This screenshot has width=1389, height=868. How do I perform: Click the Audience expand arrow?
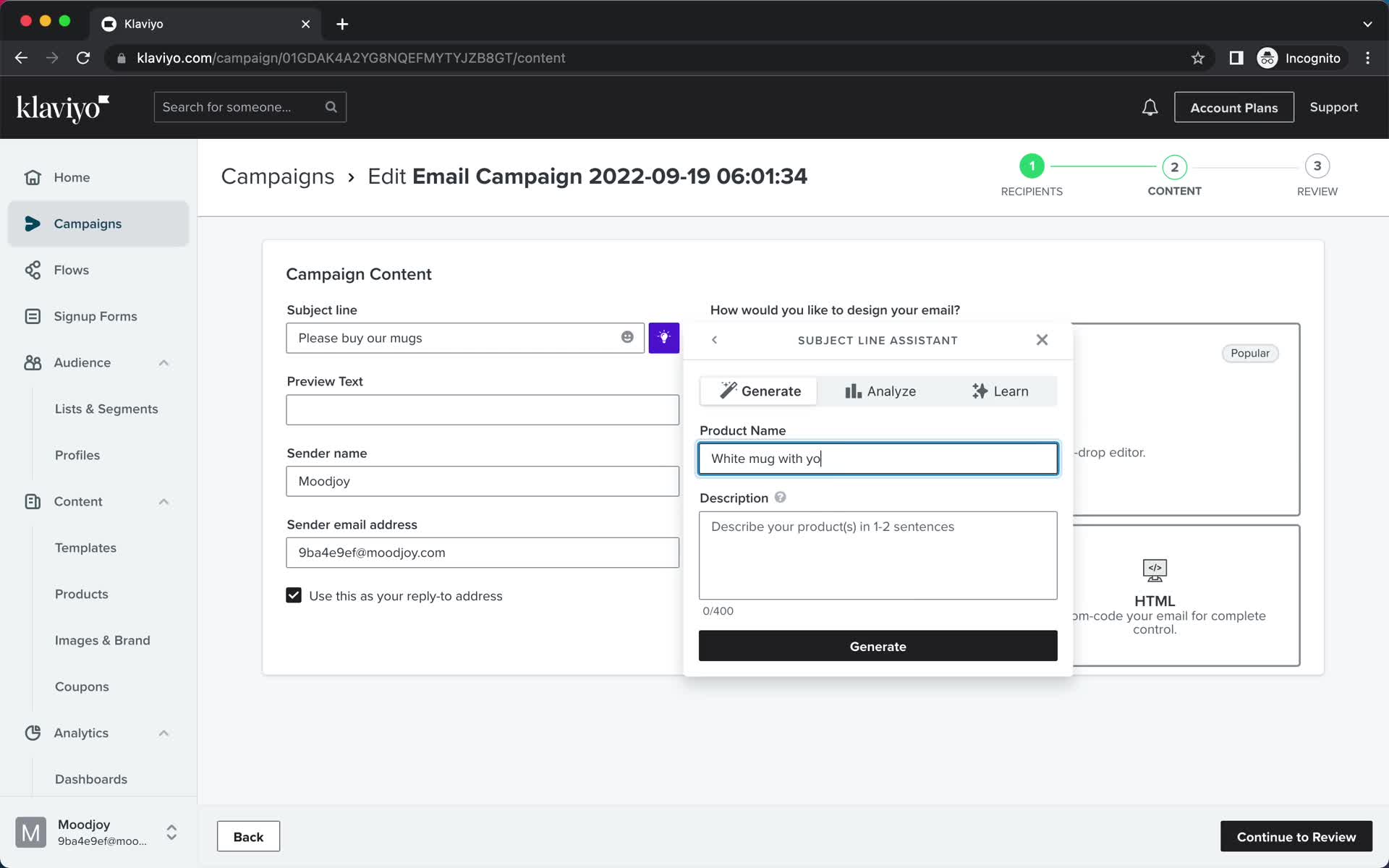point(163,362)
